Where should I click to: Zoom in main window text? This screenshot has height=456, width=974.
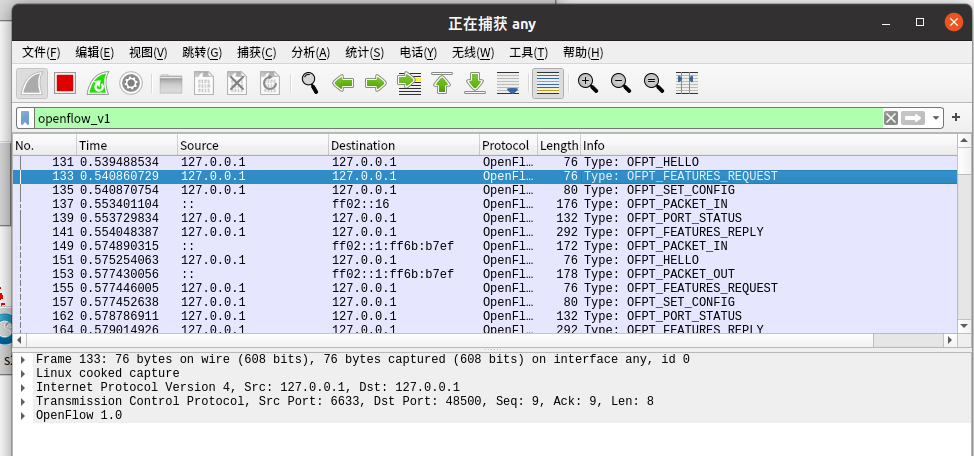click(588, 83)
